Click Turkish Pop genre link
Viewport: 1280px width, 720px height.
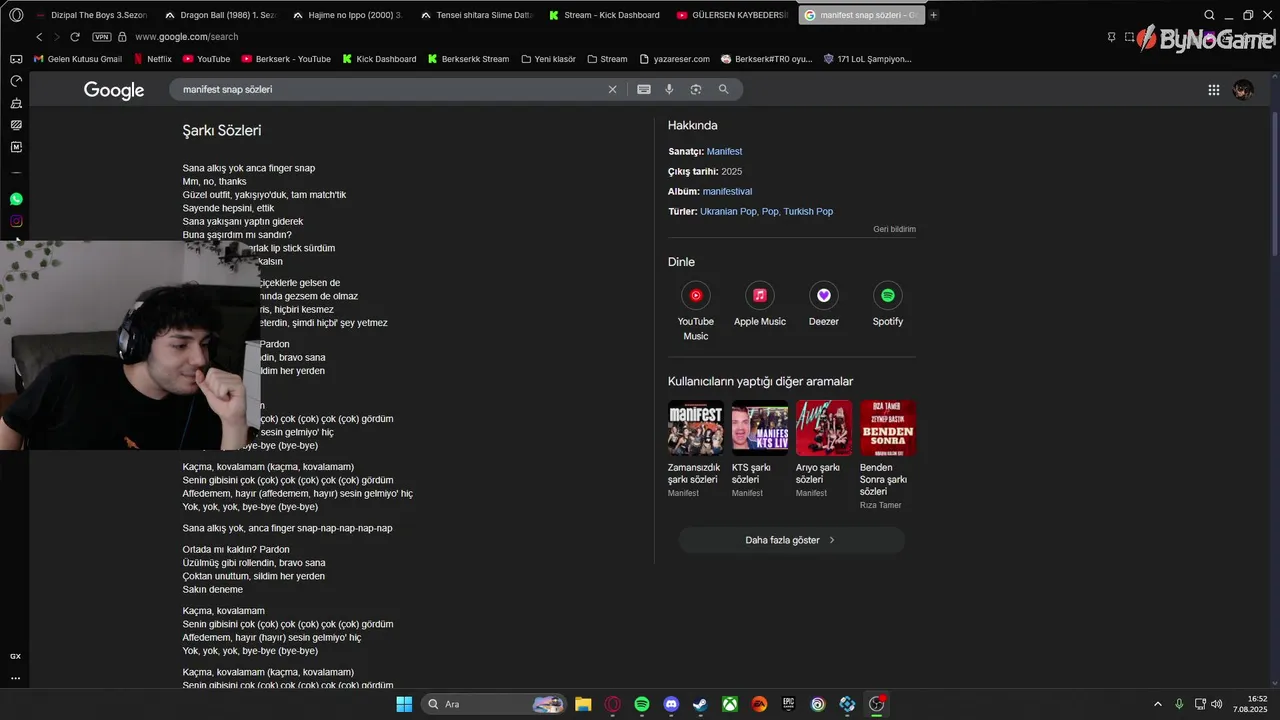click(808, 211)
